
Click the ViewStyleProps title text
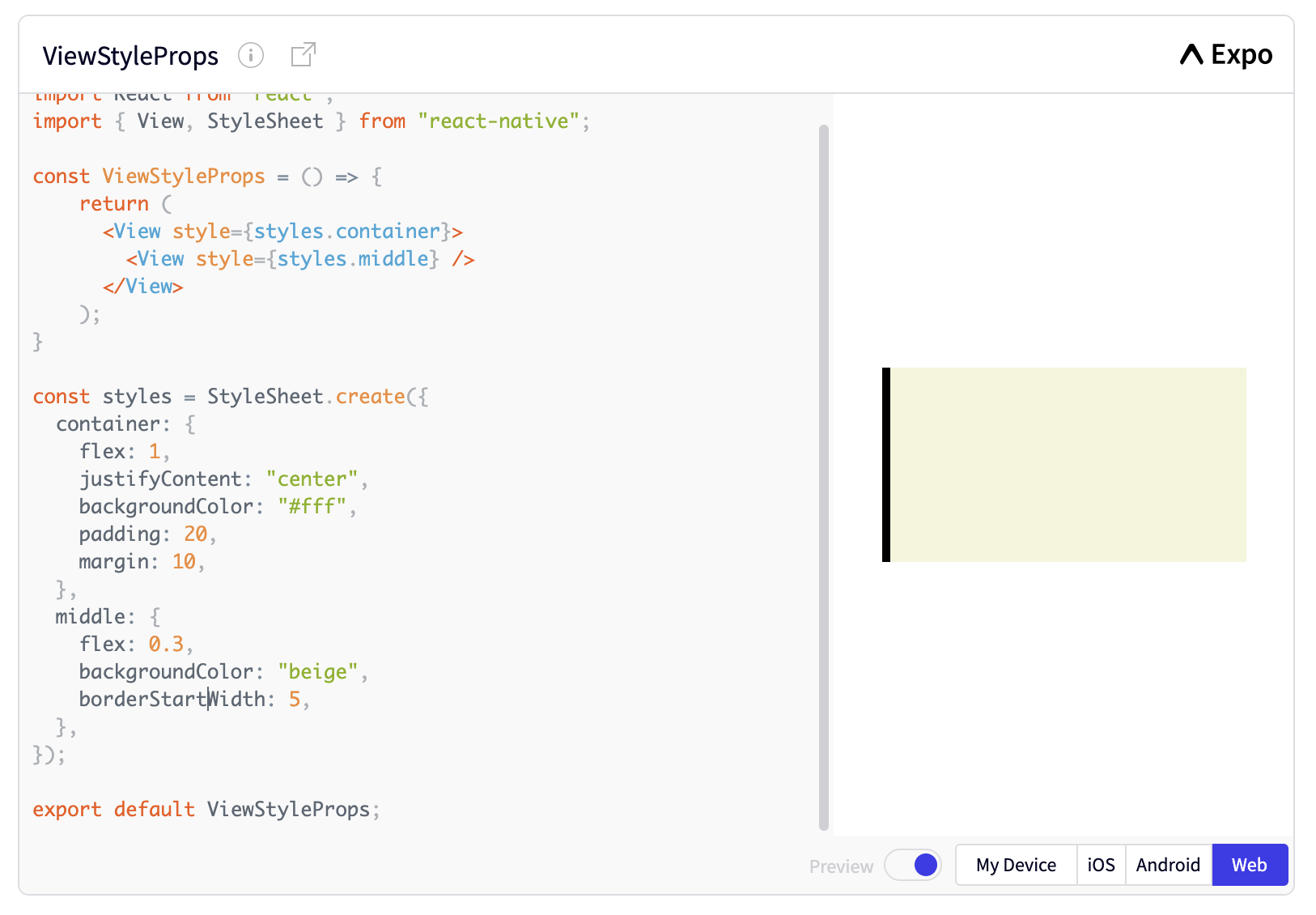tap(130, 56)
